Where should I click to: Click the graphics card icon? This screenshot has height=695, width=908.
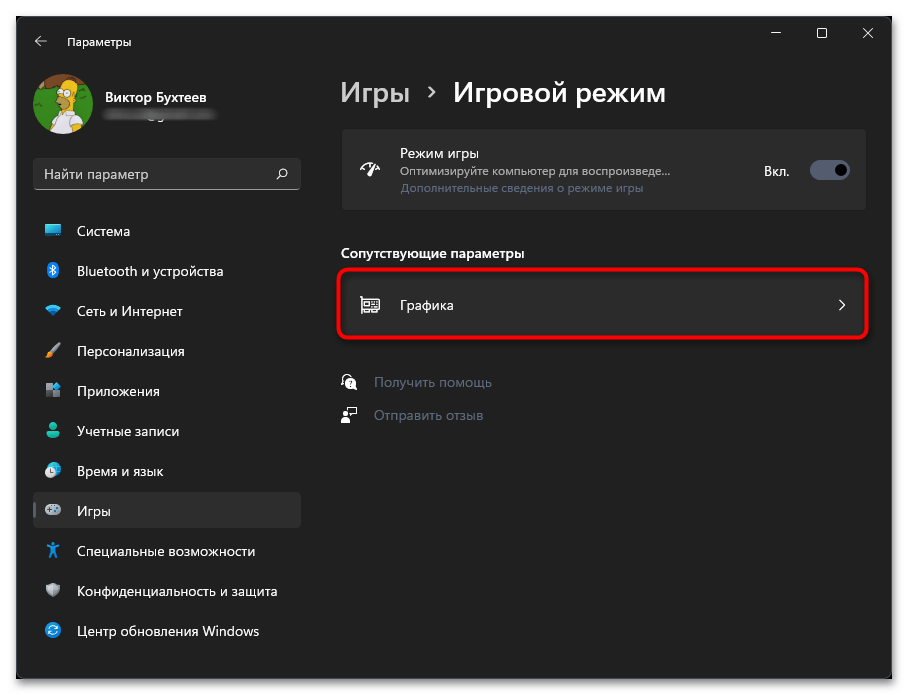point(370,305)
